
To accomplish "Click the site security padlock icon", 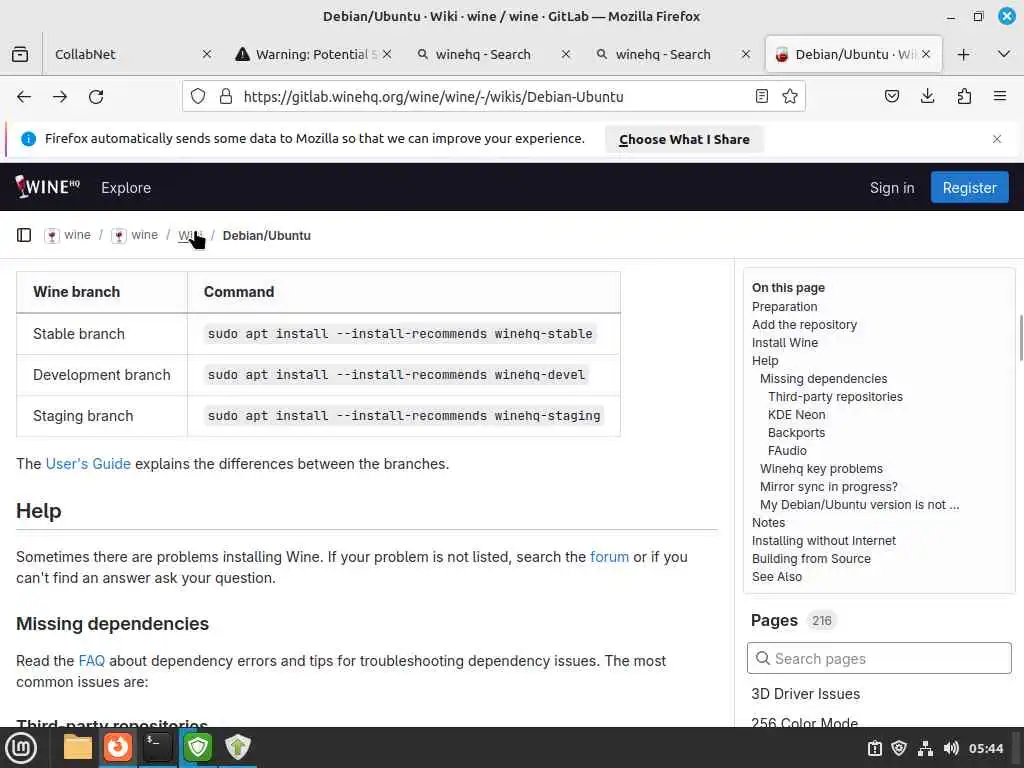I will [x=226, y=97].
